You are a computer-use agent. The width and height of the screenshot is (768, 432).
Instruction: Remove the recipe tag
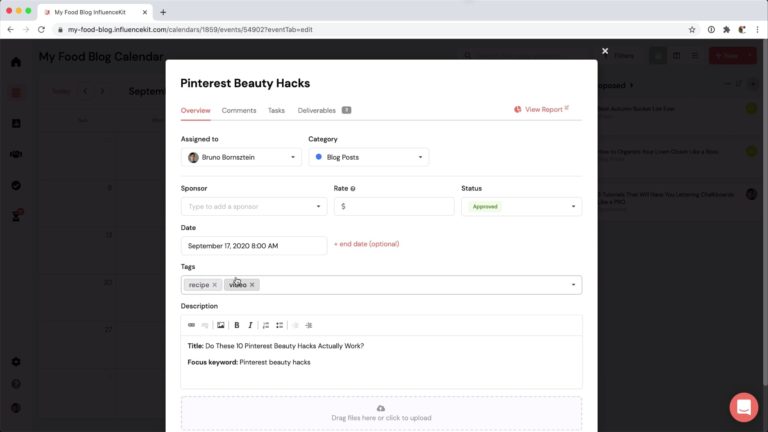[x=215, y=285]
